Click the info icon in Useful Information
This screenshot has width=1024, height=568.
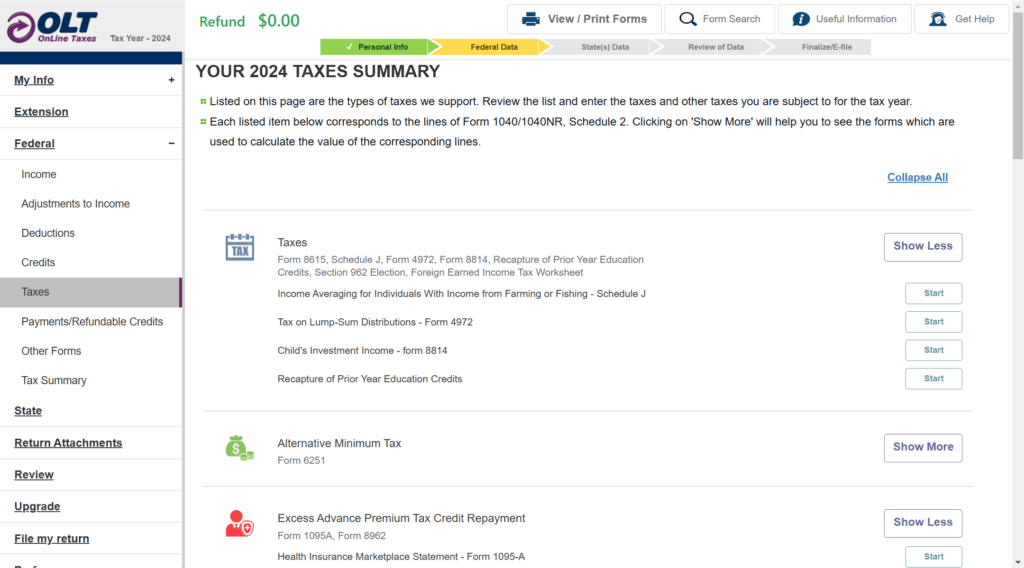pos(801,19)
